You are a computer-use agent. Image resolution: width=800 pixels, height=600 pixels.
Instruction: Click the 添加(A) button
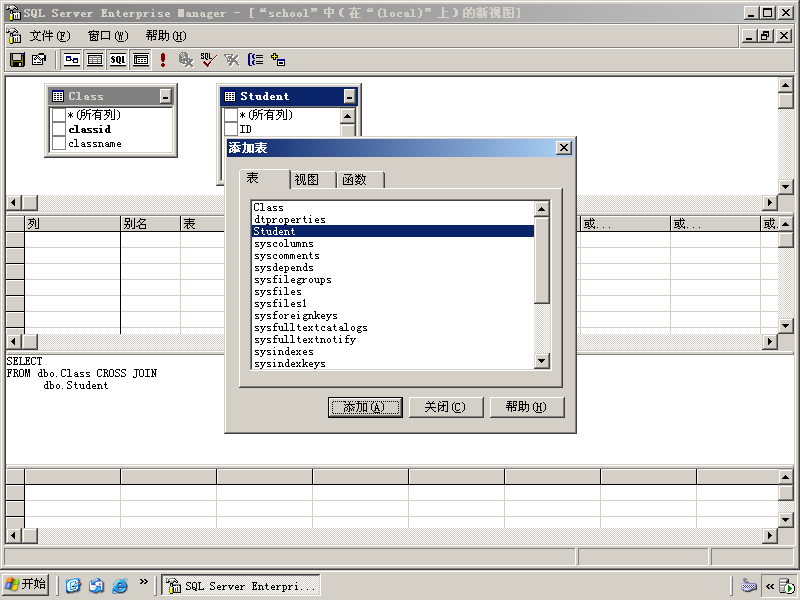365,407
